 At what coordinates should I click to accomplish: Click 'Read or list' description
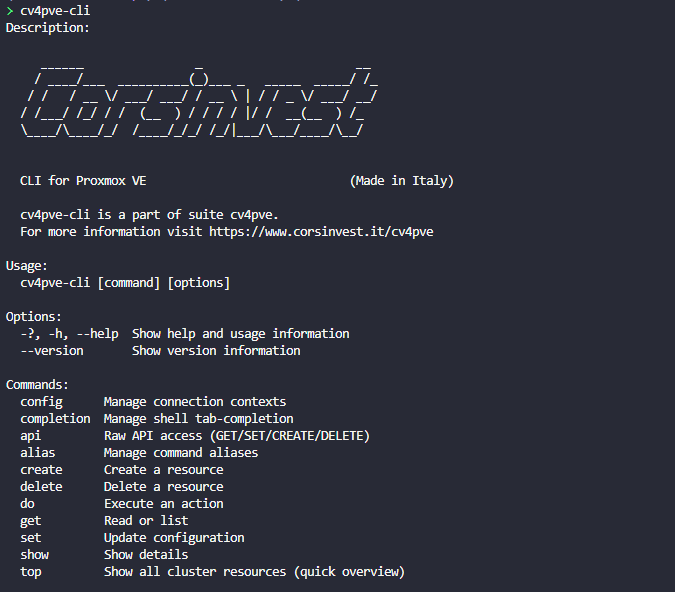[146, 521]
